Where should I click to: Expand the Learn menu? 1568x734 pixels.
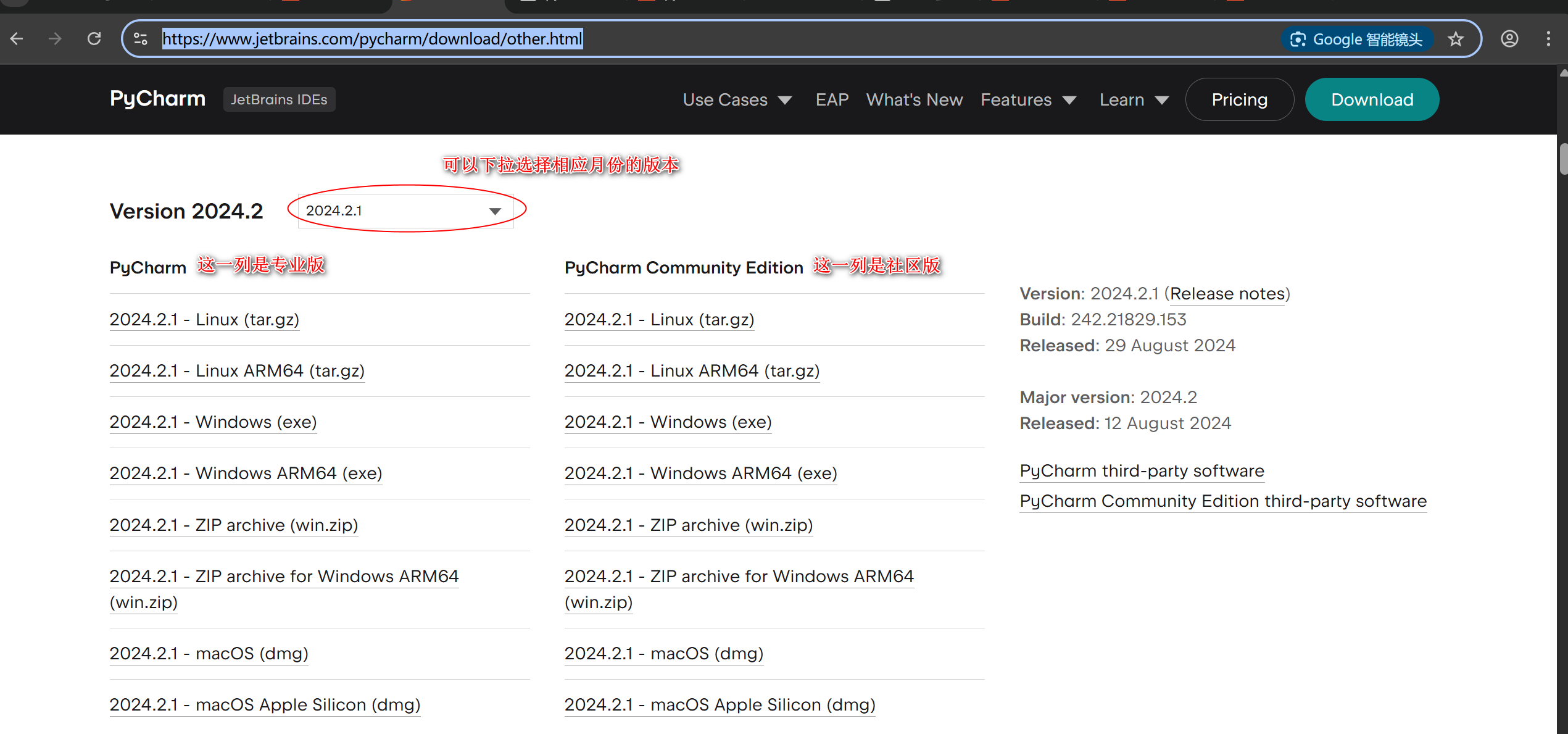pos(1134,99)
